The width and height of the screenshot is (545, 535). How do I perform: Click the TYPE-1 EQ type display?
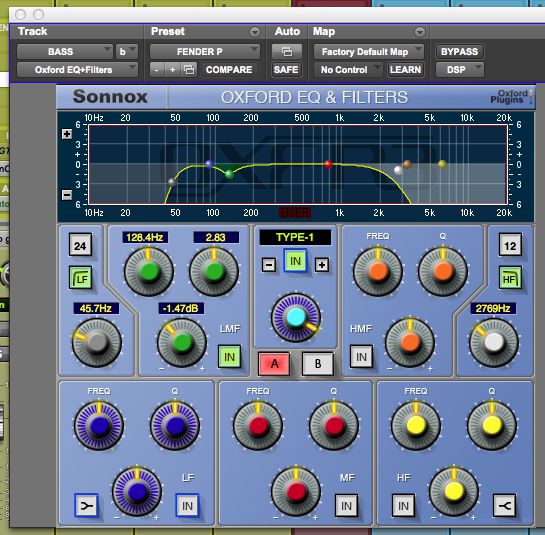click(295, 237)
